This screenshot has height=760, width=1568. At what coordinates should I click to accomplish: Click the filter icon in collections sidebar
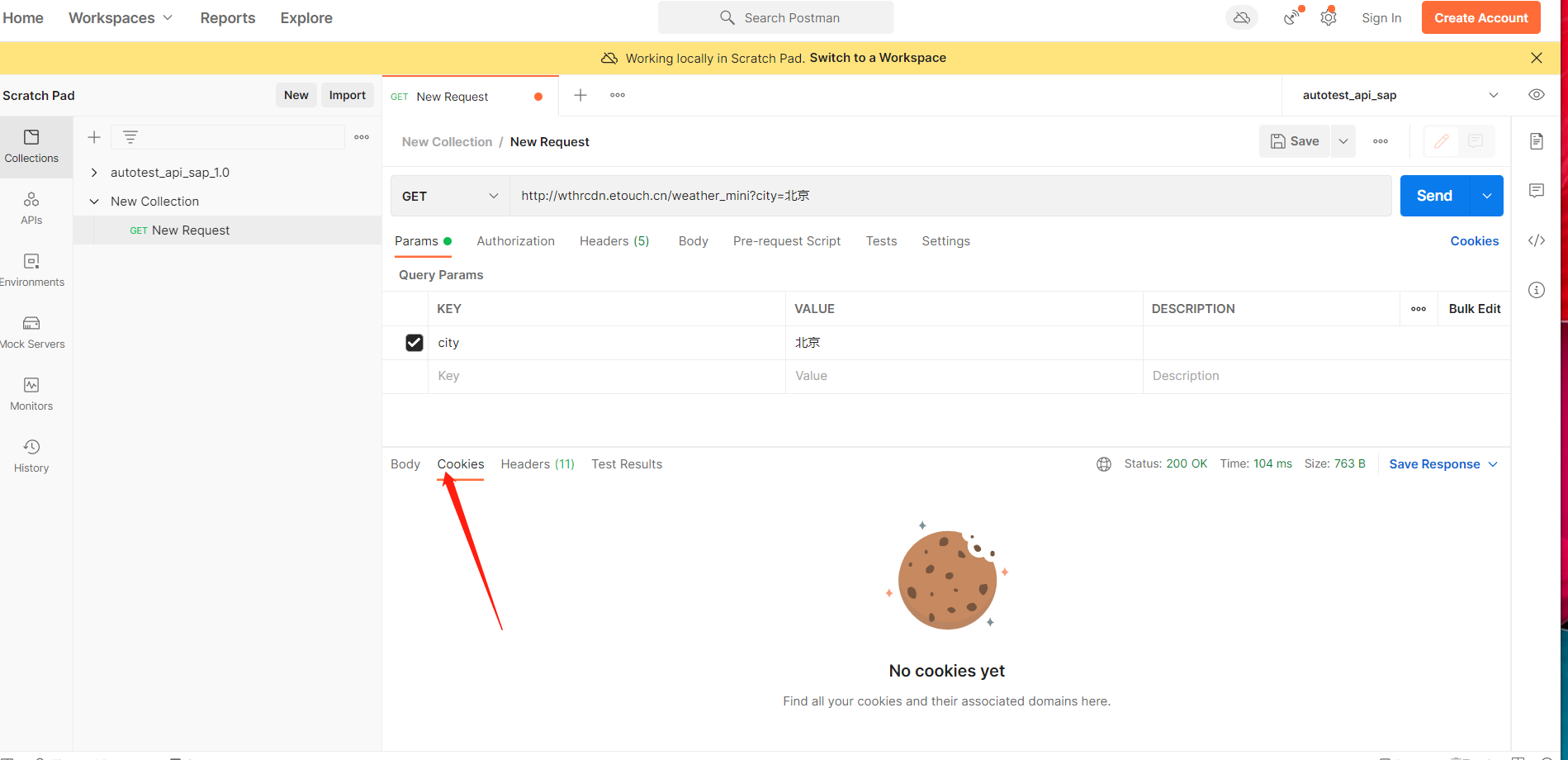(x=130, y=137)
